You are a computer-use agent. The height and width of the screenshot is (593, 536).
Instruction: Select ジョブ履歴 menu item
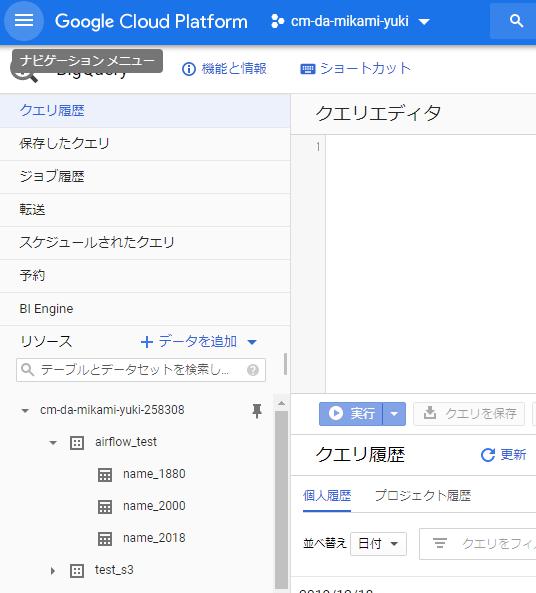coord(145,177)
